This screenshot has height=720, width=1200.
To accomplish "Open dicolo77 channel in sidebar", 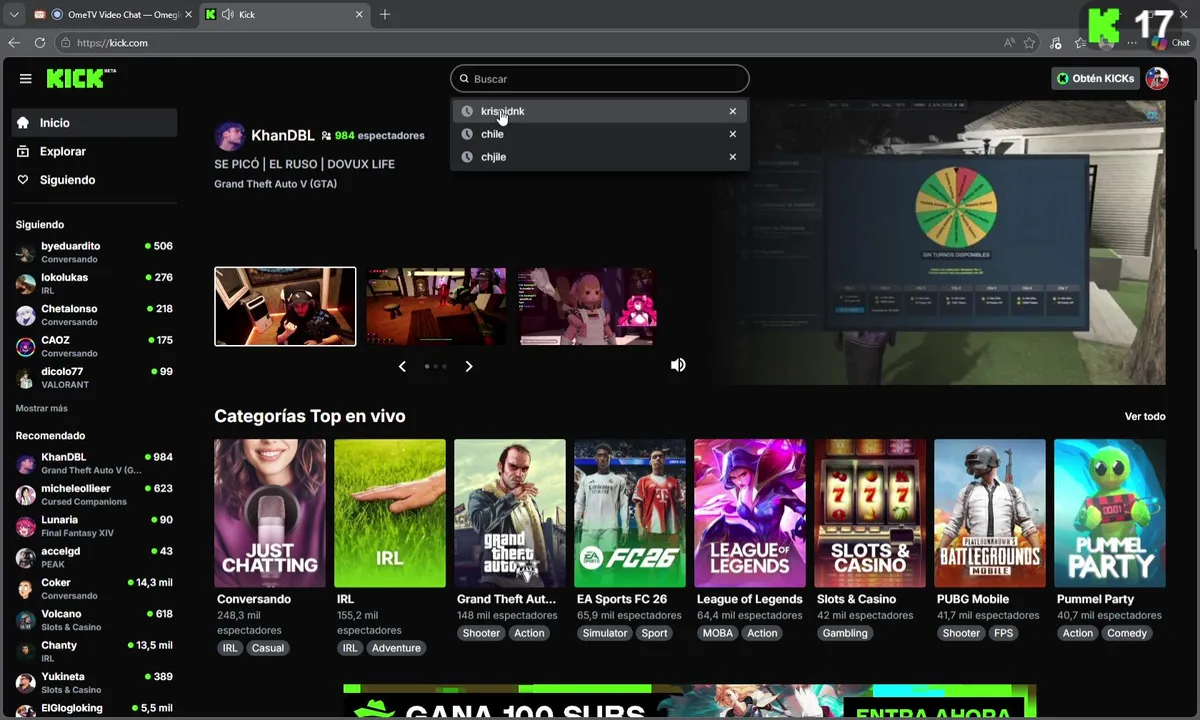I will click(94, 377).
